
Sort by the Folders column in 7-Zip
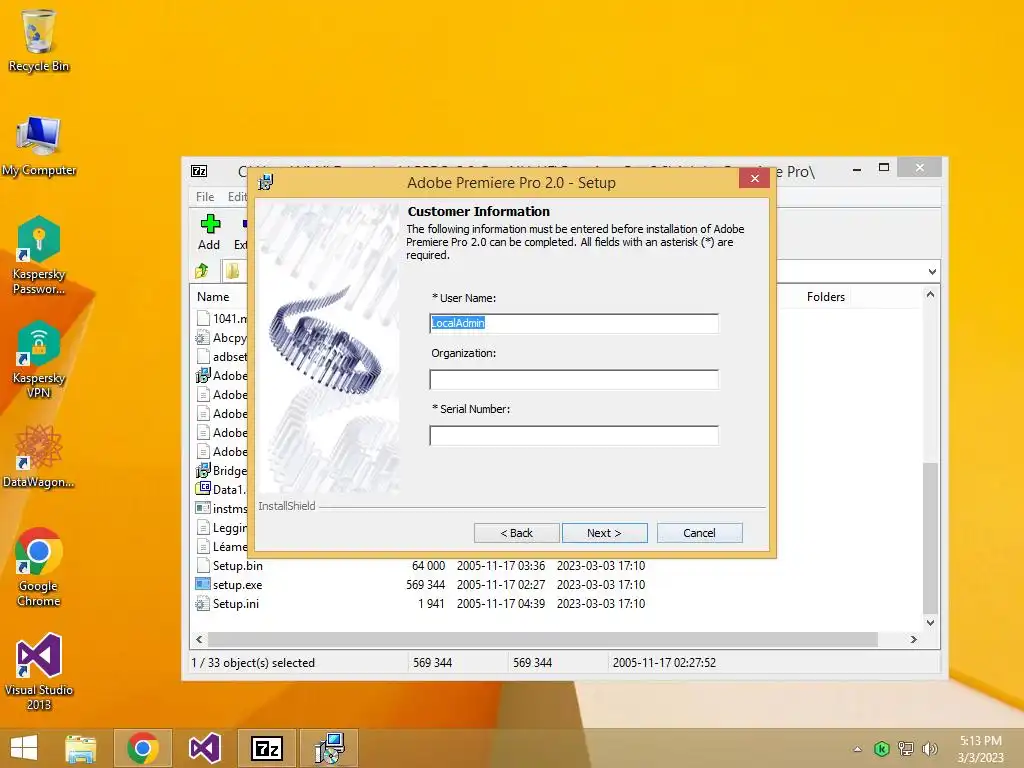(x=825, y=296)
